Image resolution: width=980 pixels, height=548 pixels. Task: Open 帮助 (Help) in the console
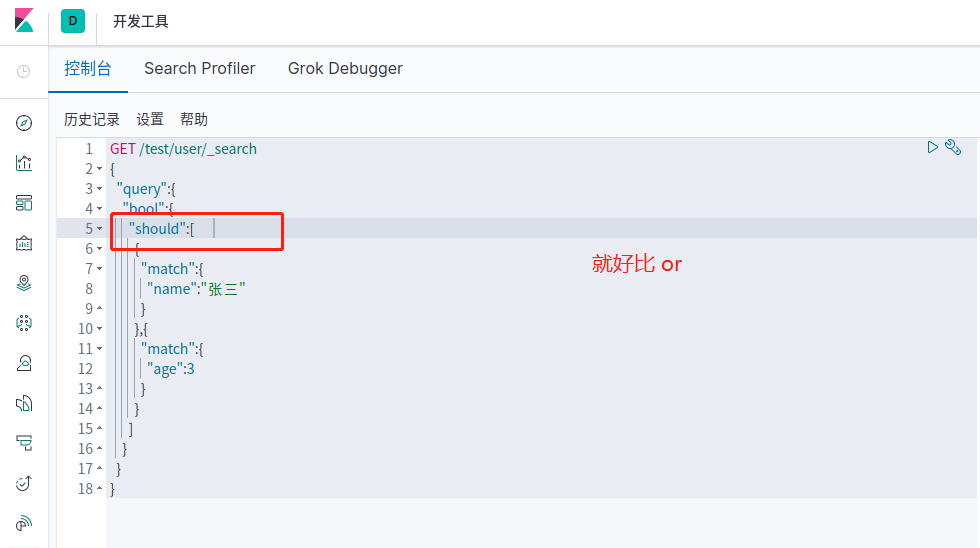tap(194, 119)
